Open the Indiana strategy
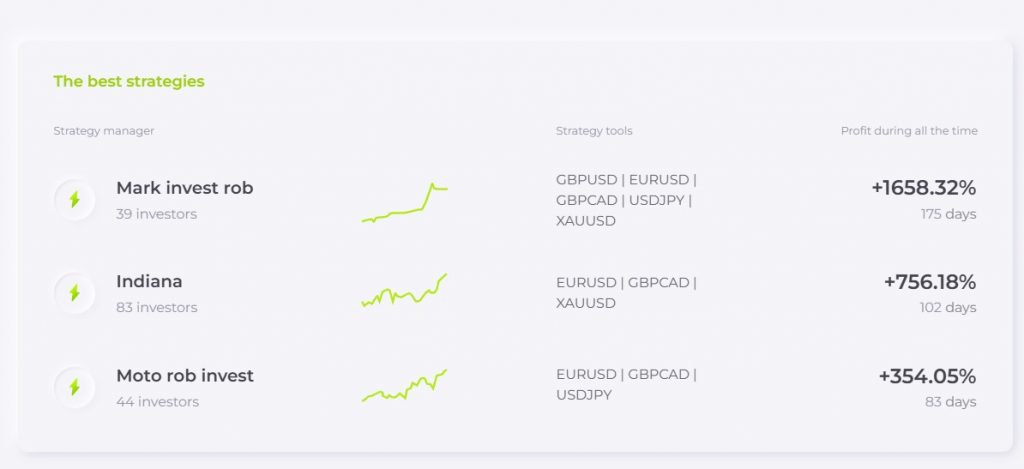Screen dimensions: 1024x469 [x=149, y=282]
